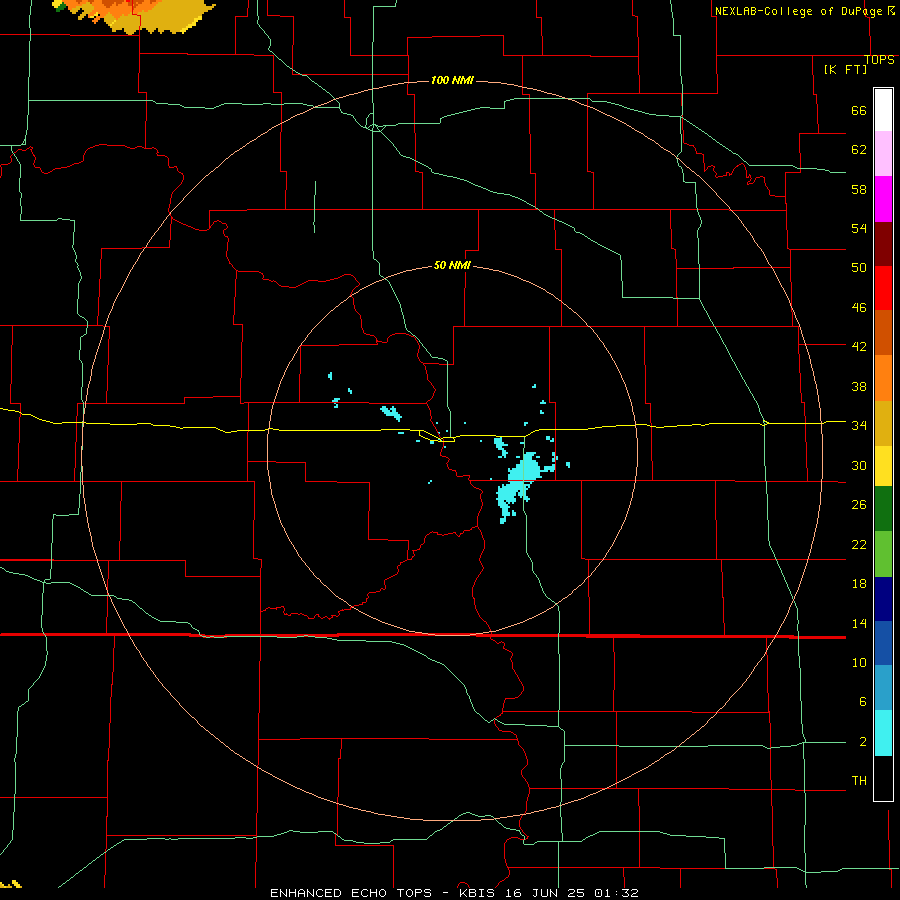
Task: Click the 54 legend value
Action: [859, 228]
